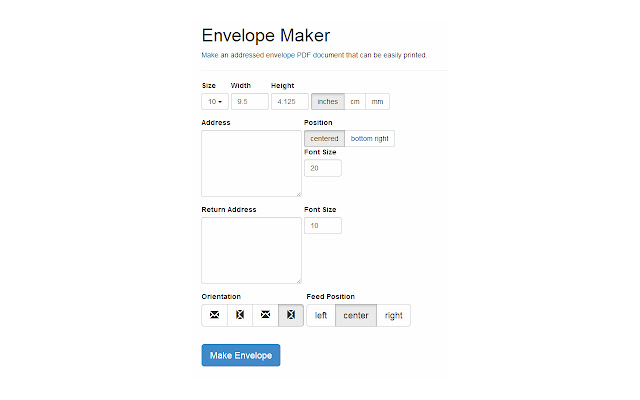Click the Return Address label
Viewport: 640px width, 400px height.
click(229, 210)
